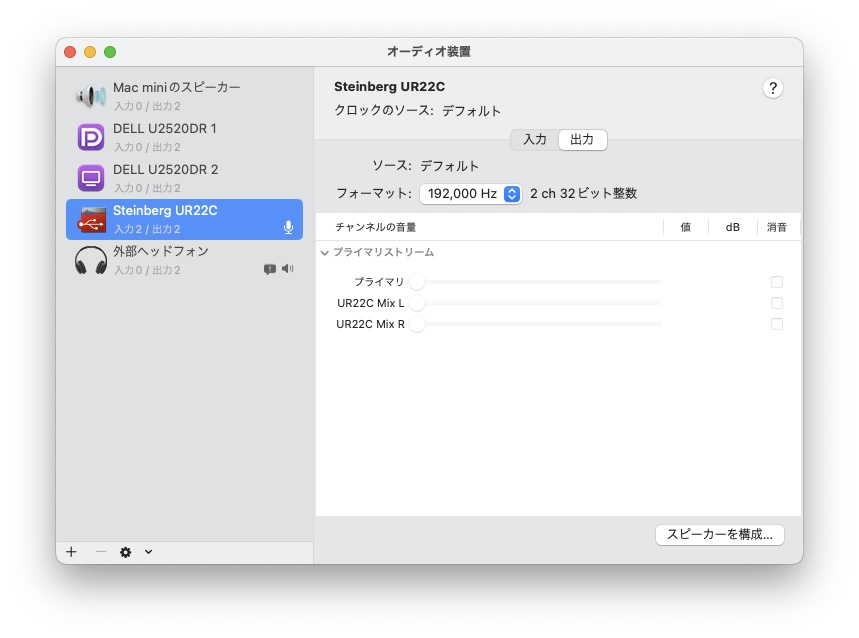Mute the UR22C Mix L channel

(776, 303)
